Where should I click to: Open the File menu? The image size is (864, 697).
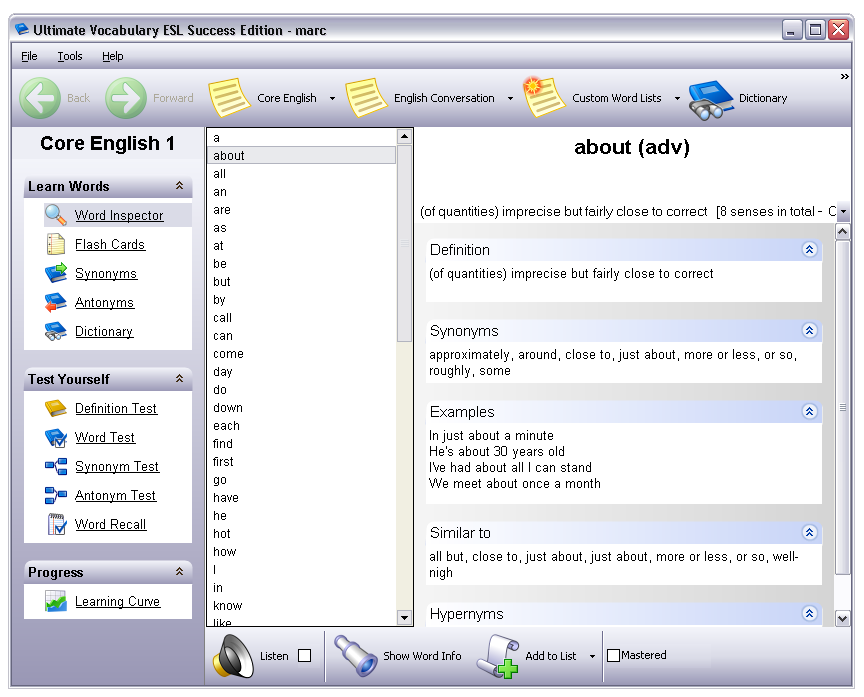point(29,56)
